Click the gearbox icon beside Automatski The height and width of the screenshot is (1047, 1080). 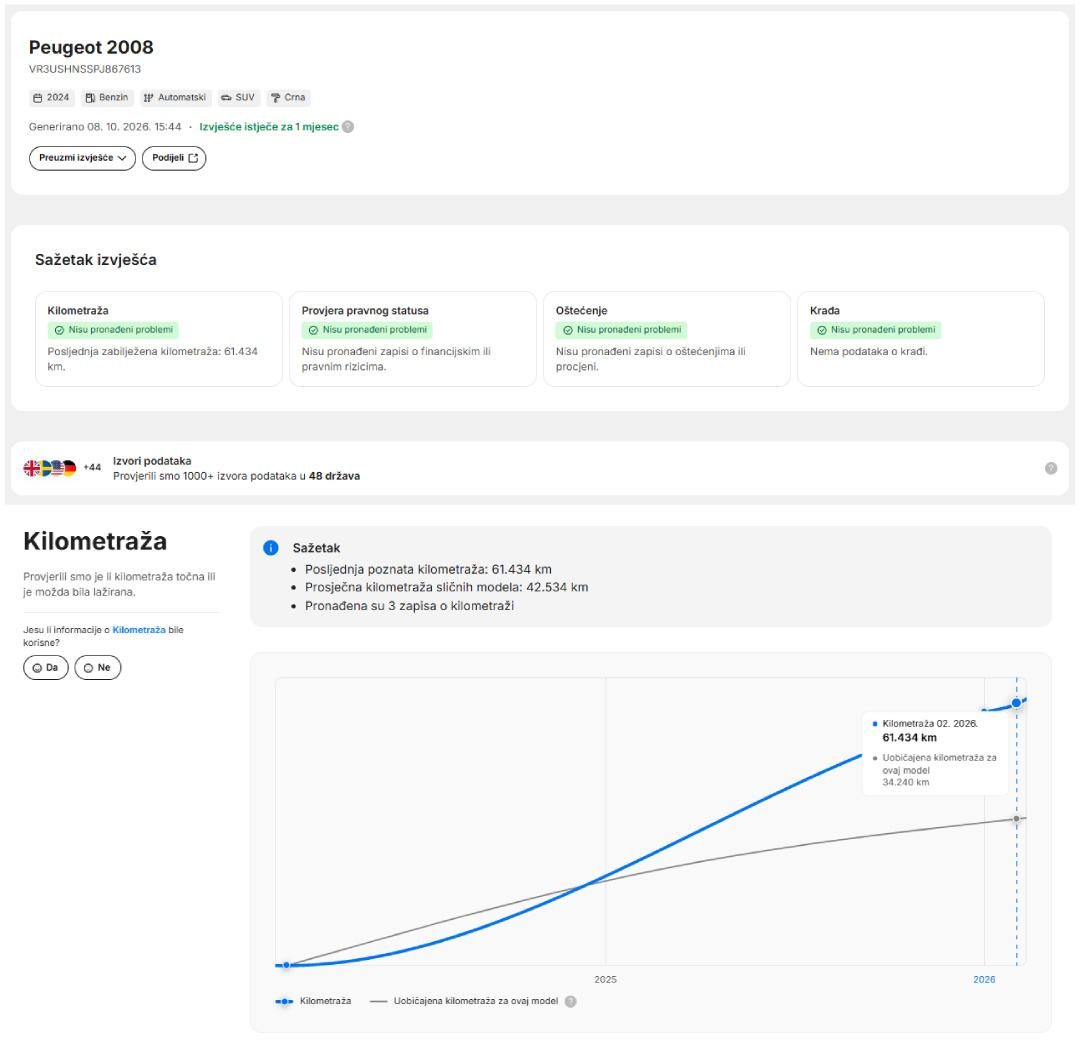(149, 98)
